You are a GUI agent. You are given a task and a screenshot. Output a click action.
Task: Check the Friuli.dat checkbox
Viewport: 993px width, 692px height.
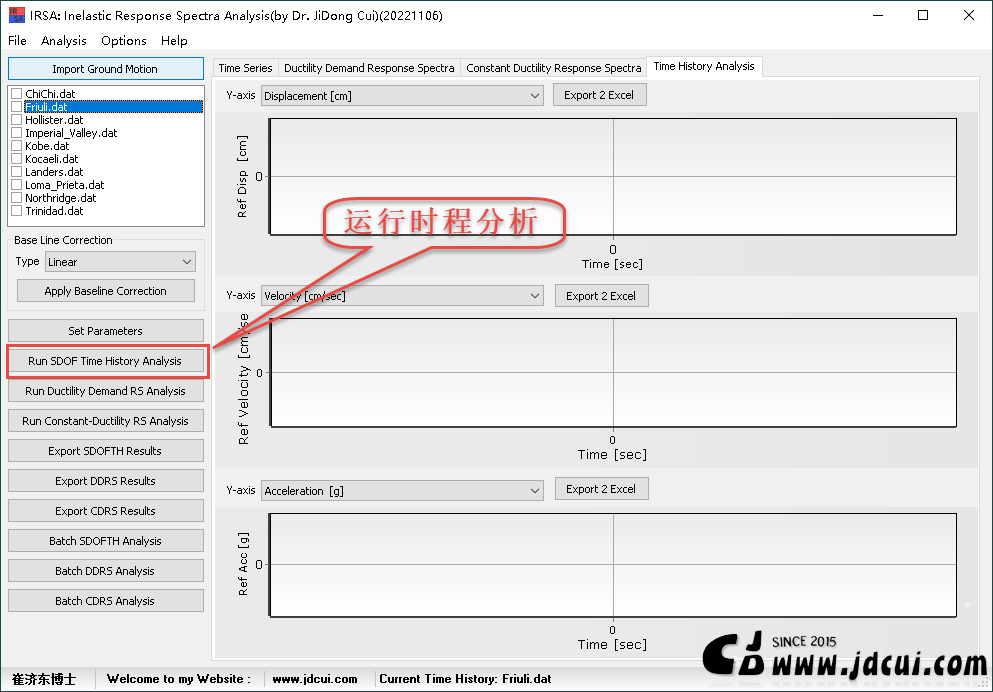point(16,107)
